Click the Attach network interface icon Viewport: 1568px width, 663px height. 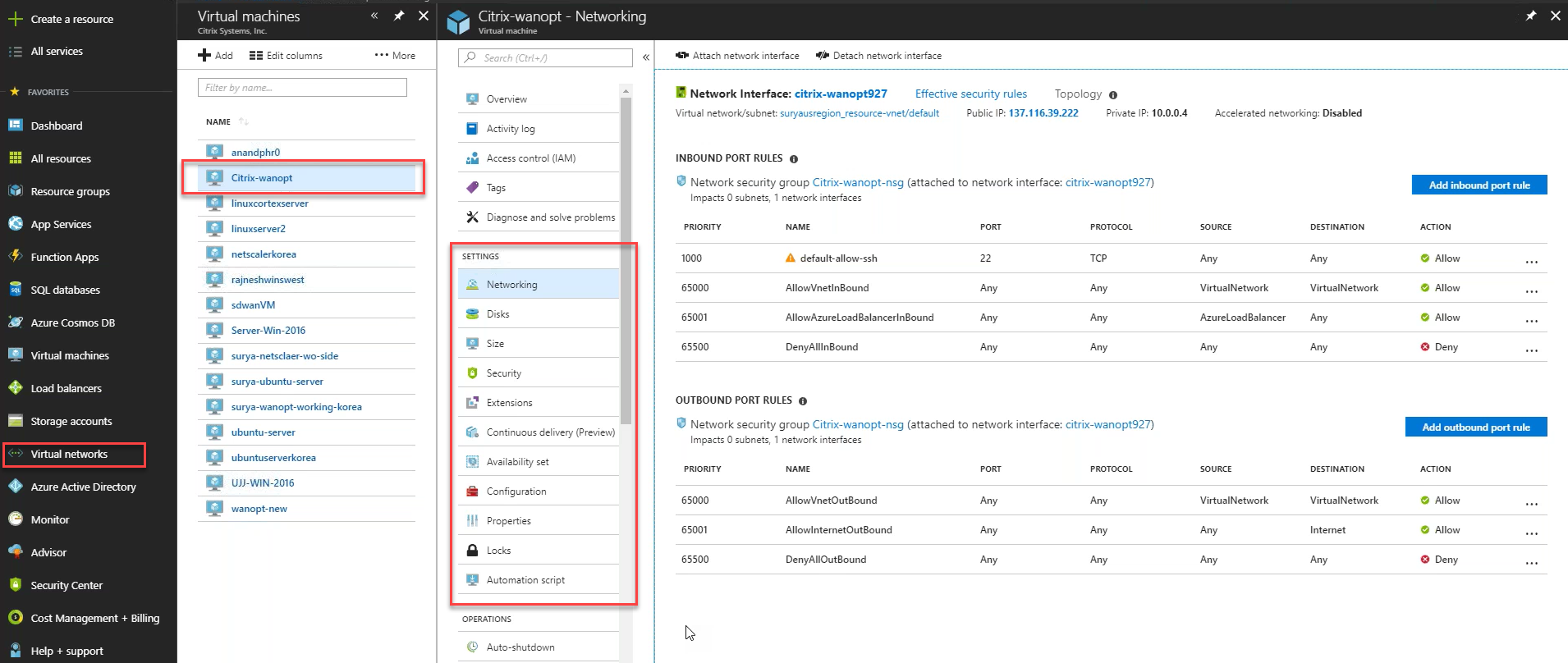tap(682, 56)
